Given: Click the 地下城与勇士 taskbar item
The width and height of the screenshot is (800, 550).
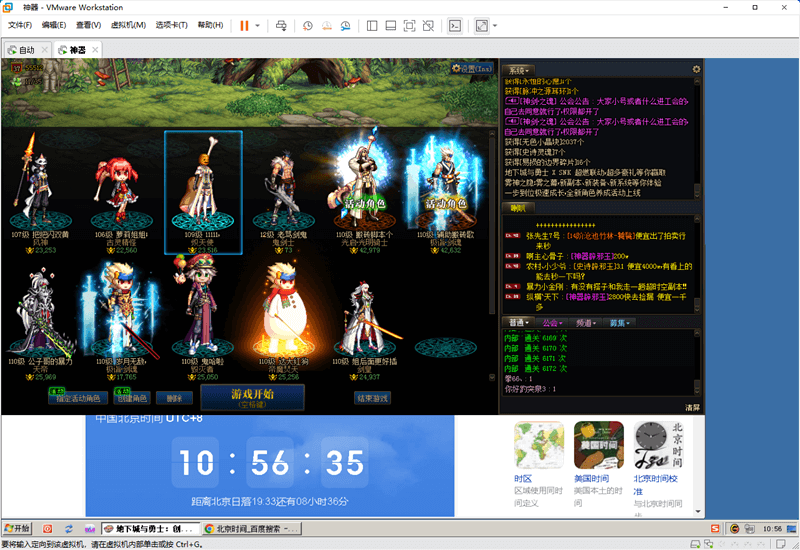Looking at the screenshot, I should pos(150,529).
